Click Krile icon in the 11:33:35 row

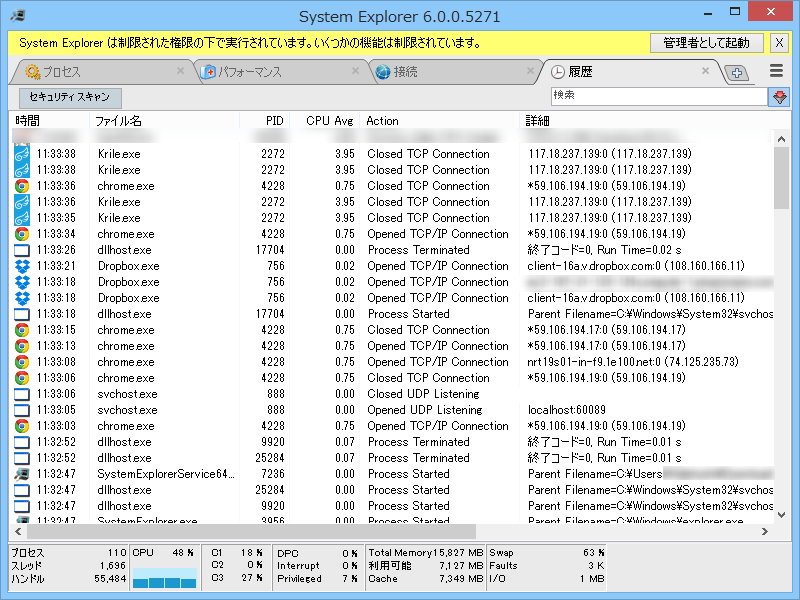21,218
